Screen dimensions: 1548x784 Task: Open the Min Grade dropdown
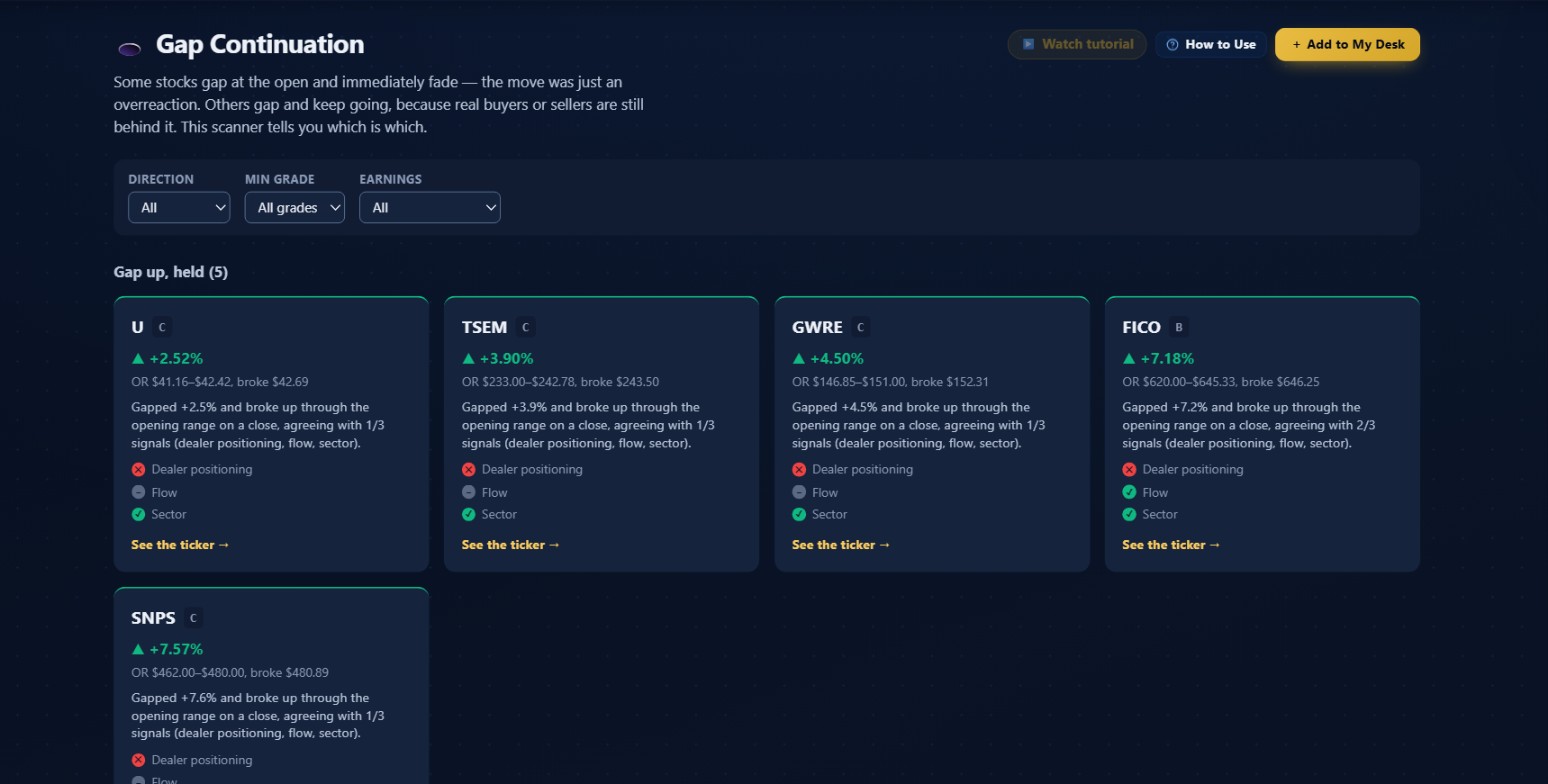[295, 207]
